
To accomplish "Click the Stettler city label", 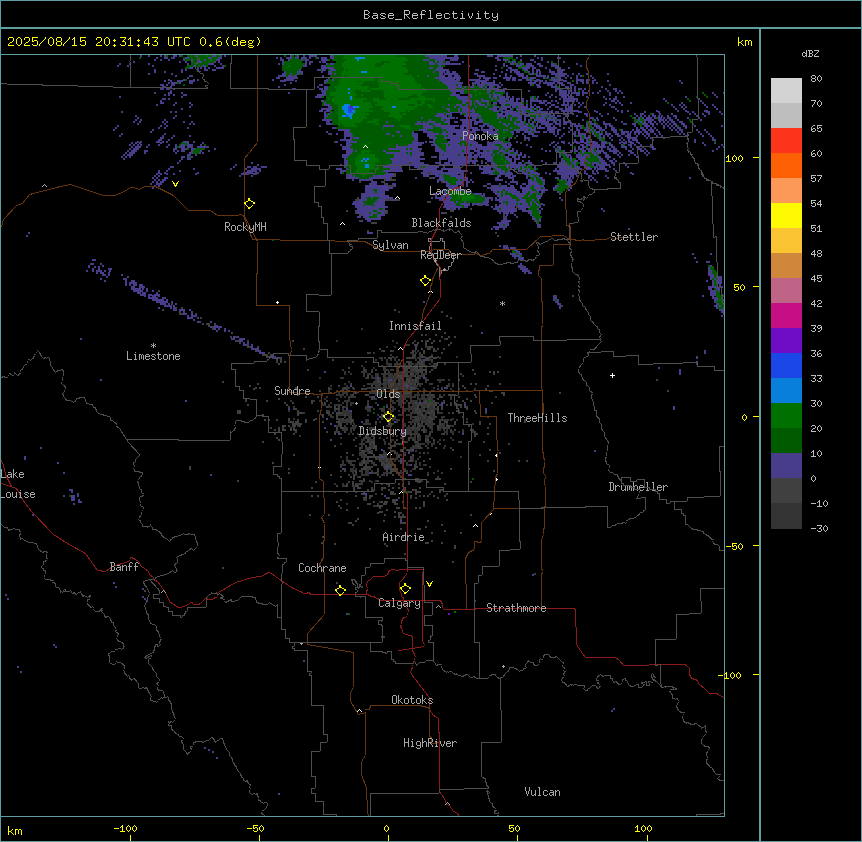I will point(634,237).
